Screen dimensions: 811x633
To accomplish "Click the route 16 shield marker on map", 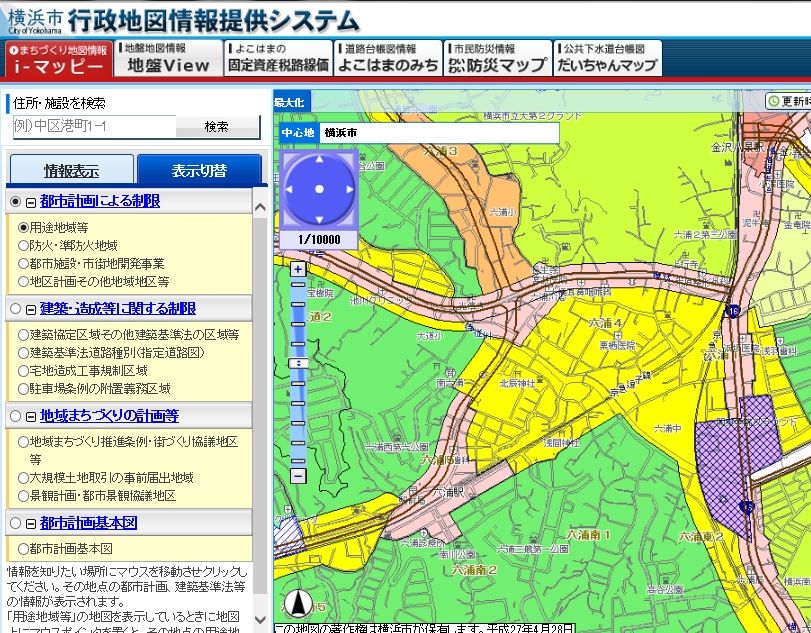I will click(x=732, y=311).
